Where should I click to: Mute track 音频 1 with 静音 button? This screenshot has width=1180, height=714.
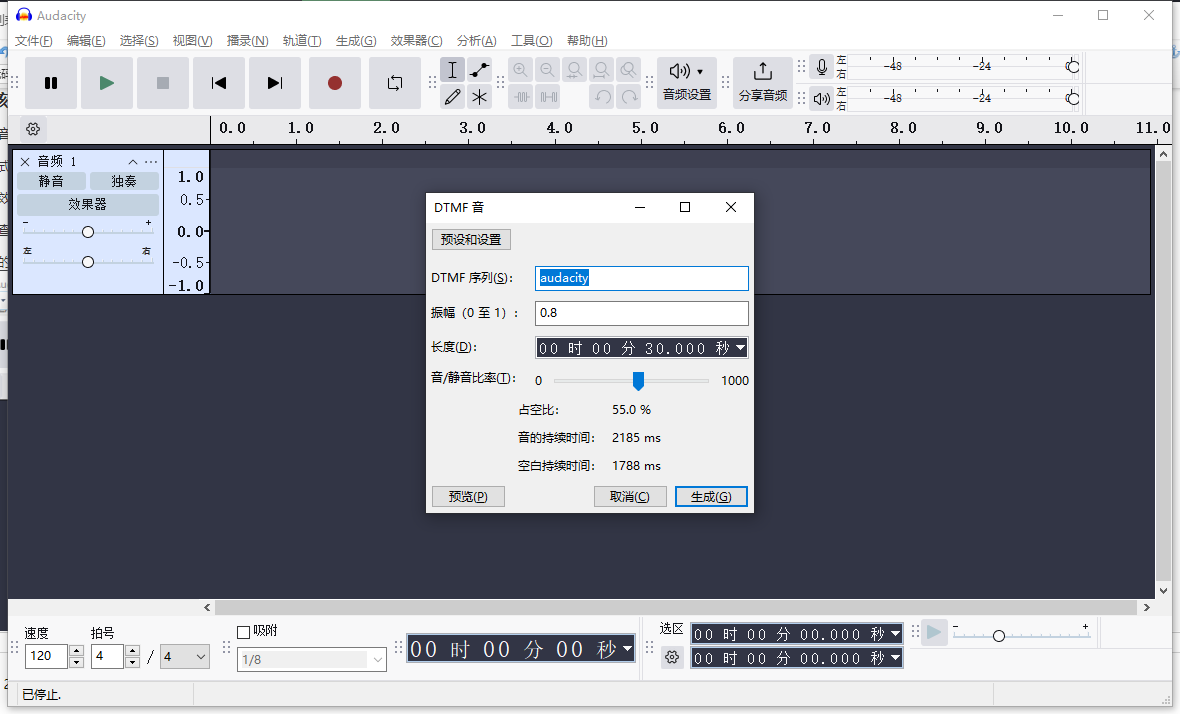coord(51,180)
